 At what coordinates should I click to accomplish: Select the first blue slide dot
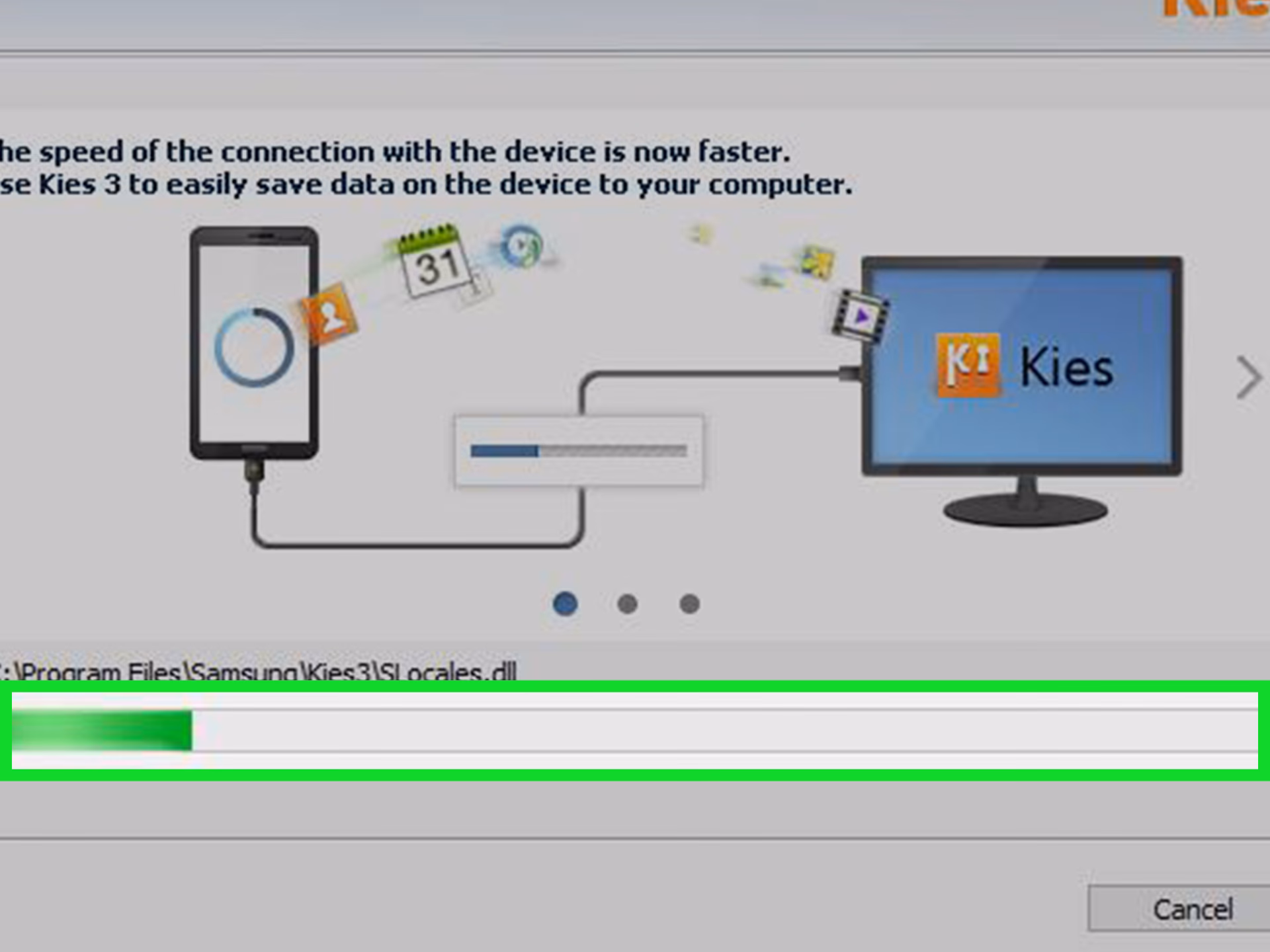(x=565, y=604)
